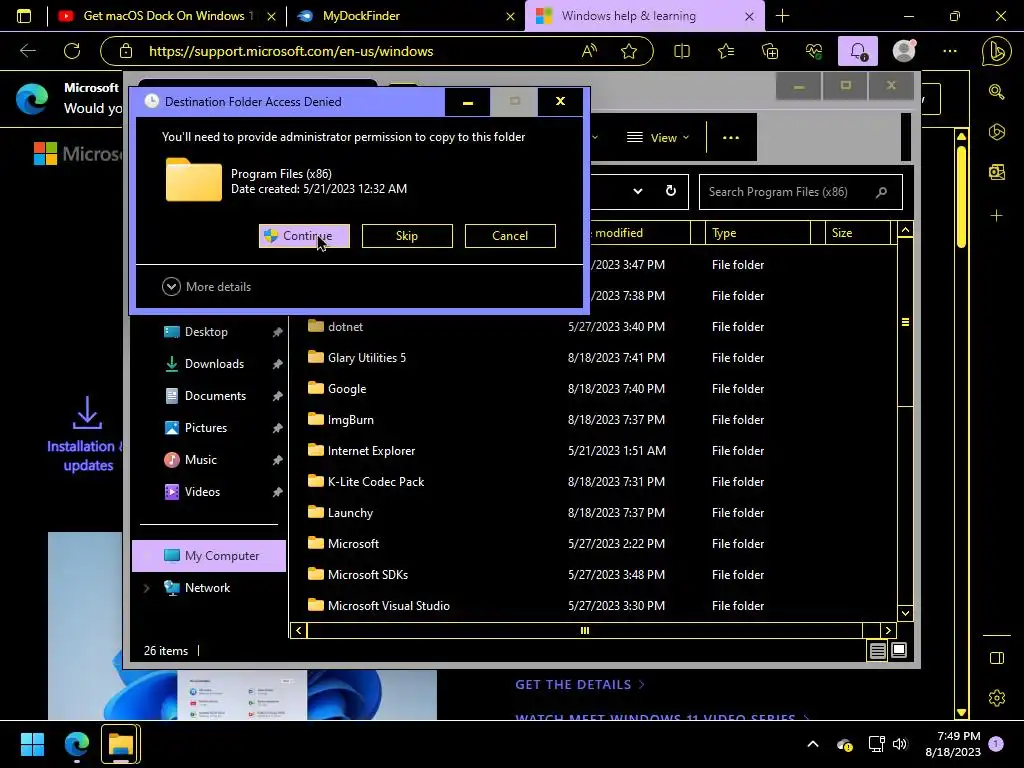Viewport: 1024px width, 768px height.
Task: Open File Explorer's See more (three dots) menu
Action: (x=731, y=138)
